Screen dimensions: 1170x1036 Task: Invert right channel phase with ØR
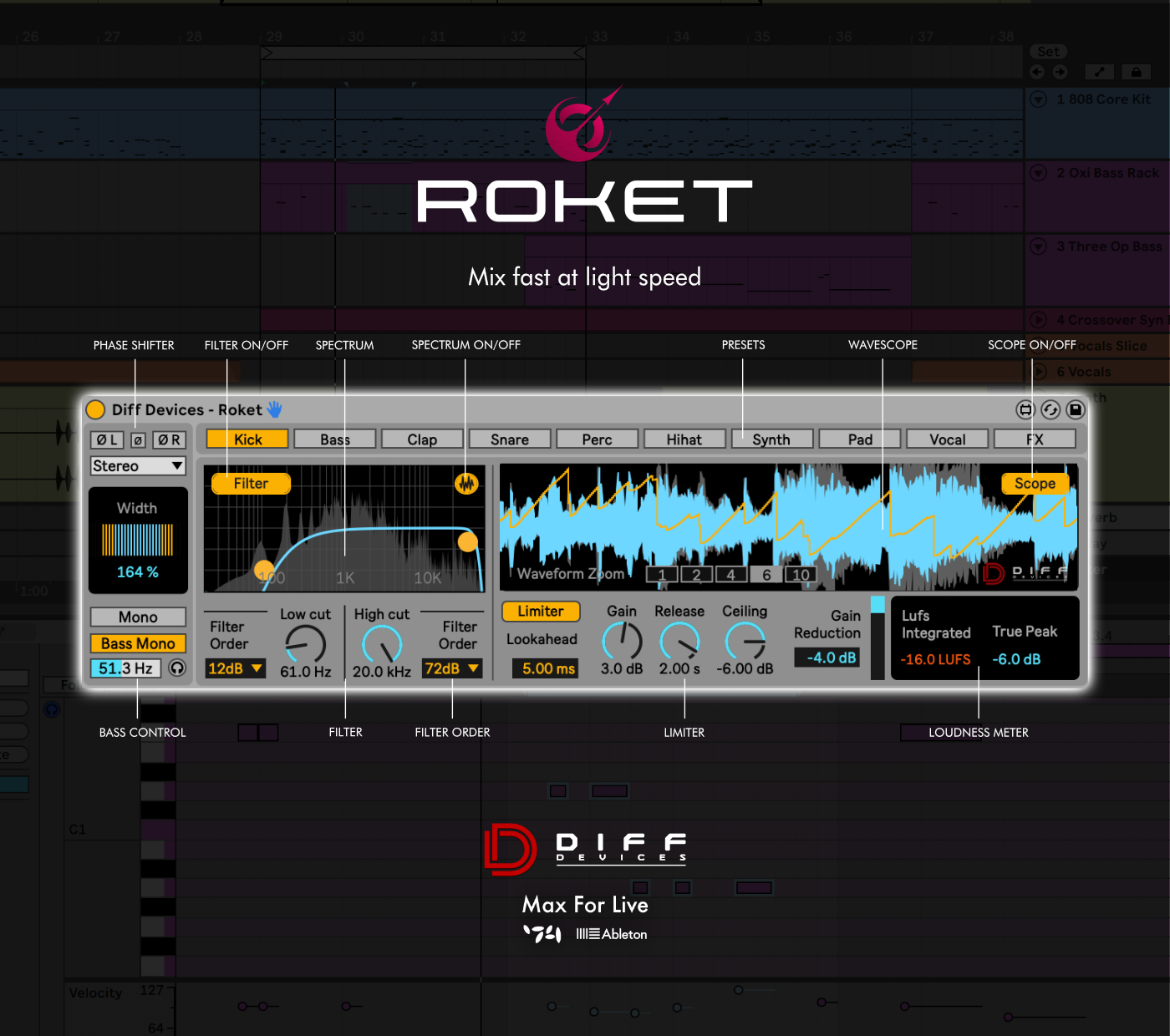tap(169, 439)
